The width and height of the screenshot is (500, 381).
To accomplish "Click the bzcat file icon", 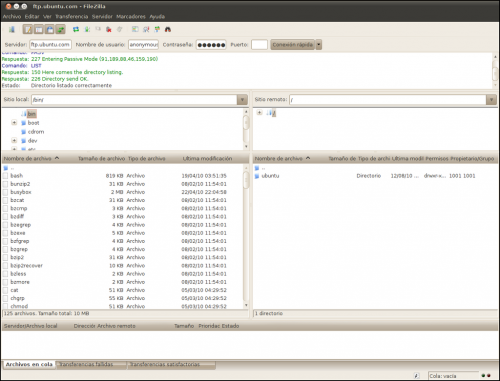I will point(5,200).
